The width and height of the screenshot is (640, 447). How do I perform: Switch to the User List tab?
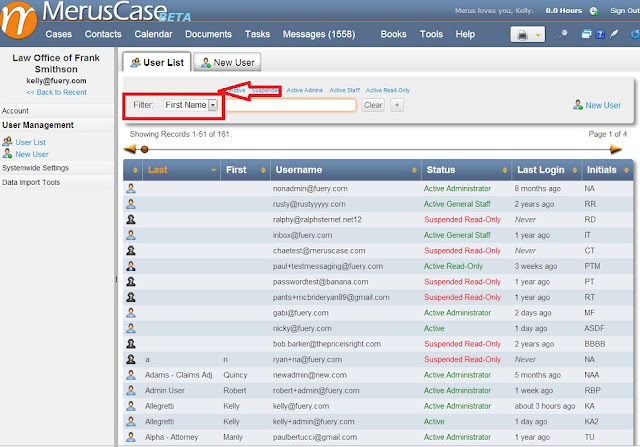click(157, 62)
